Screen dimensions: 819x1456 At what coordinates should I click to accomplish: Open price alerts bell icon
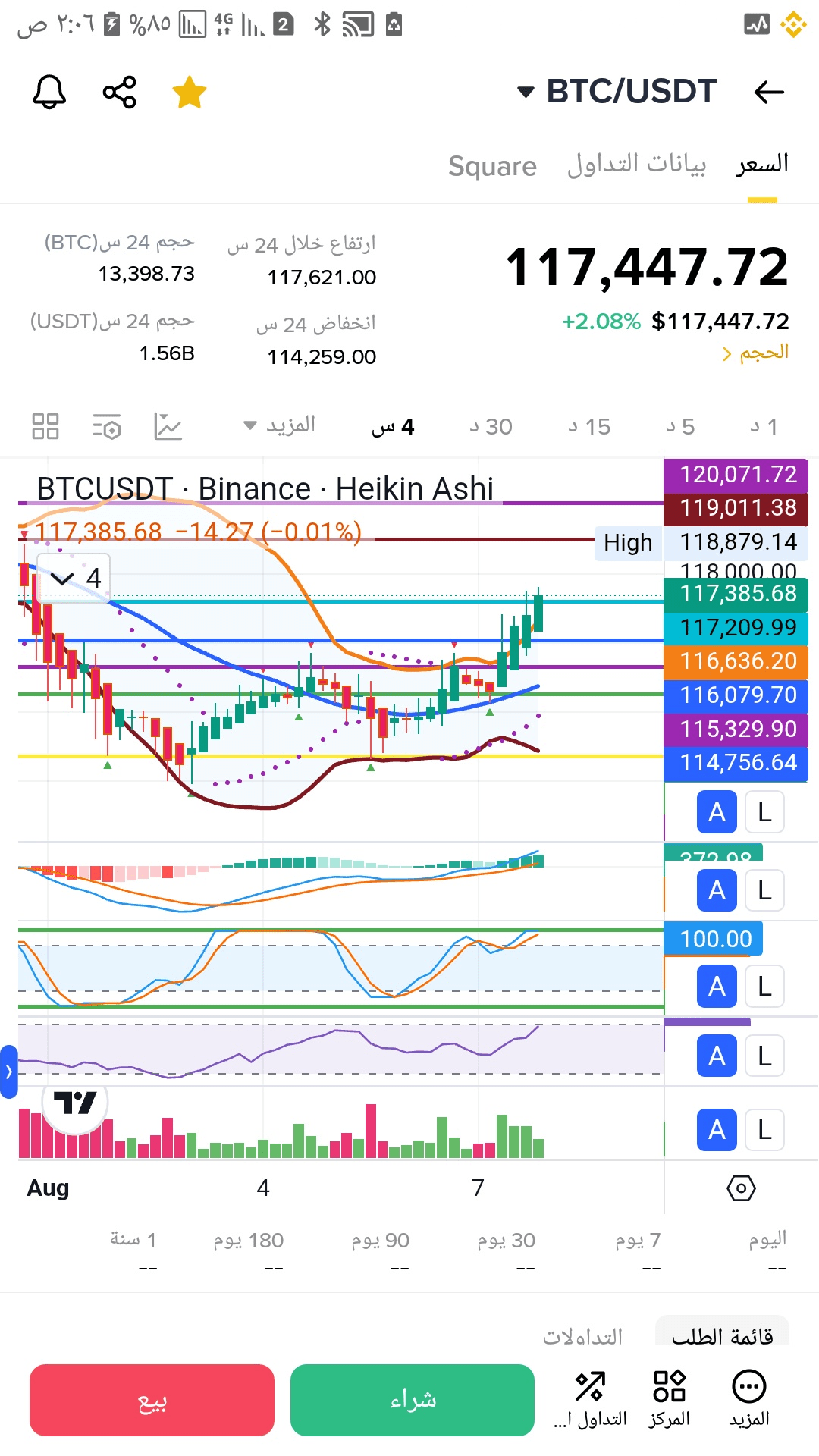(x=49, y=93)
